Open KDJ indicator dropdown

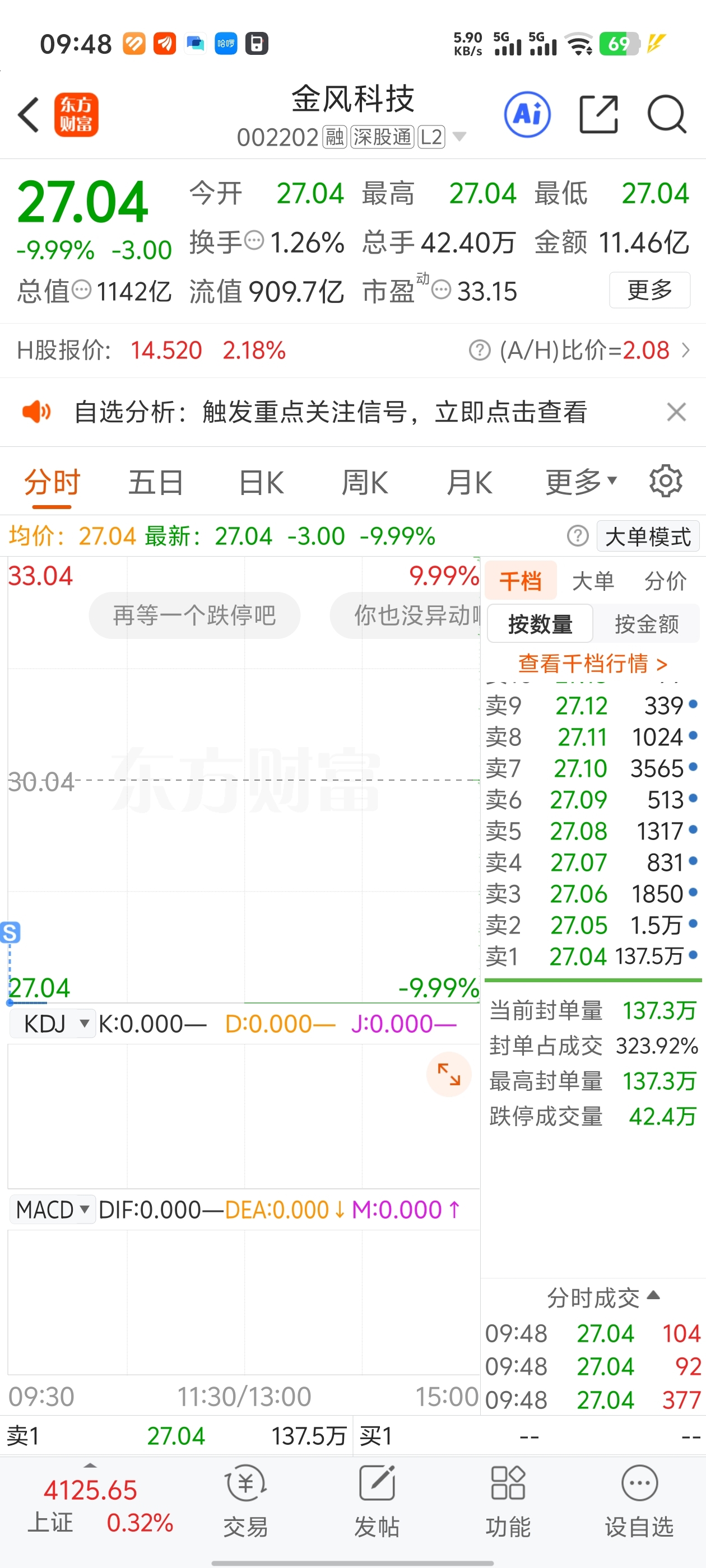(x=52, y=1024)
